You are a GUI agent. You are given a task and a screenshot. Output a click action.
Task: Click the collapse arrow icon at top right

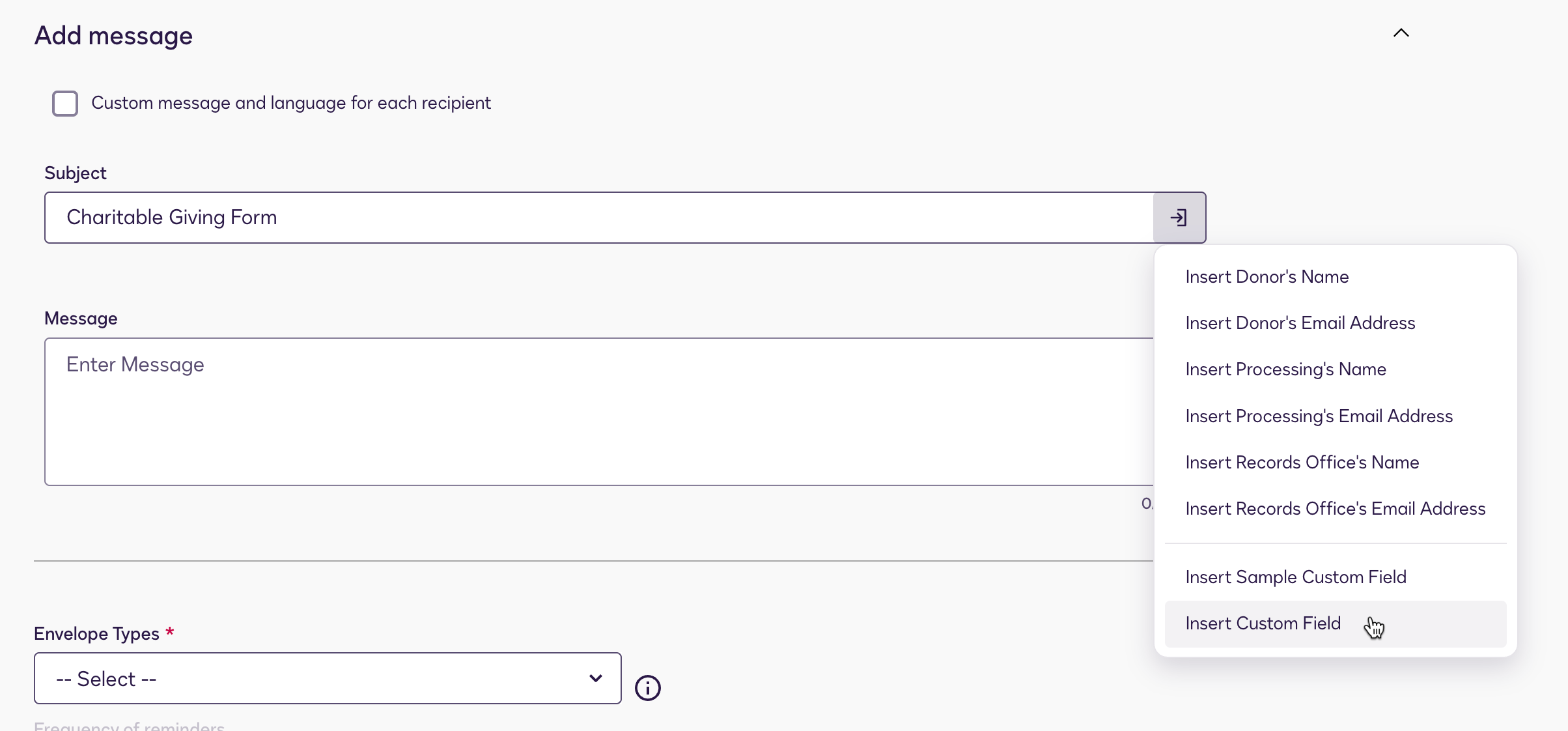[x=1401, y=33]
